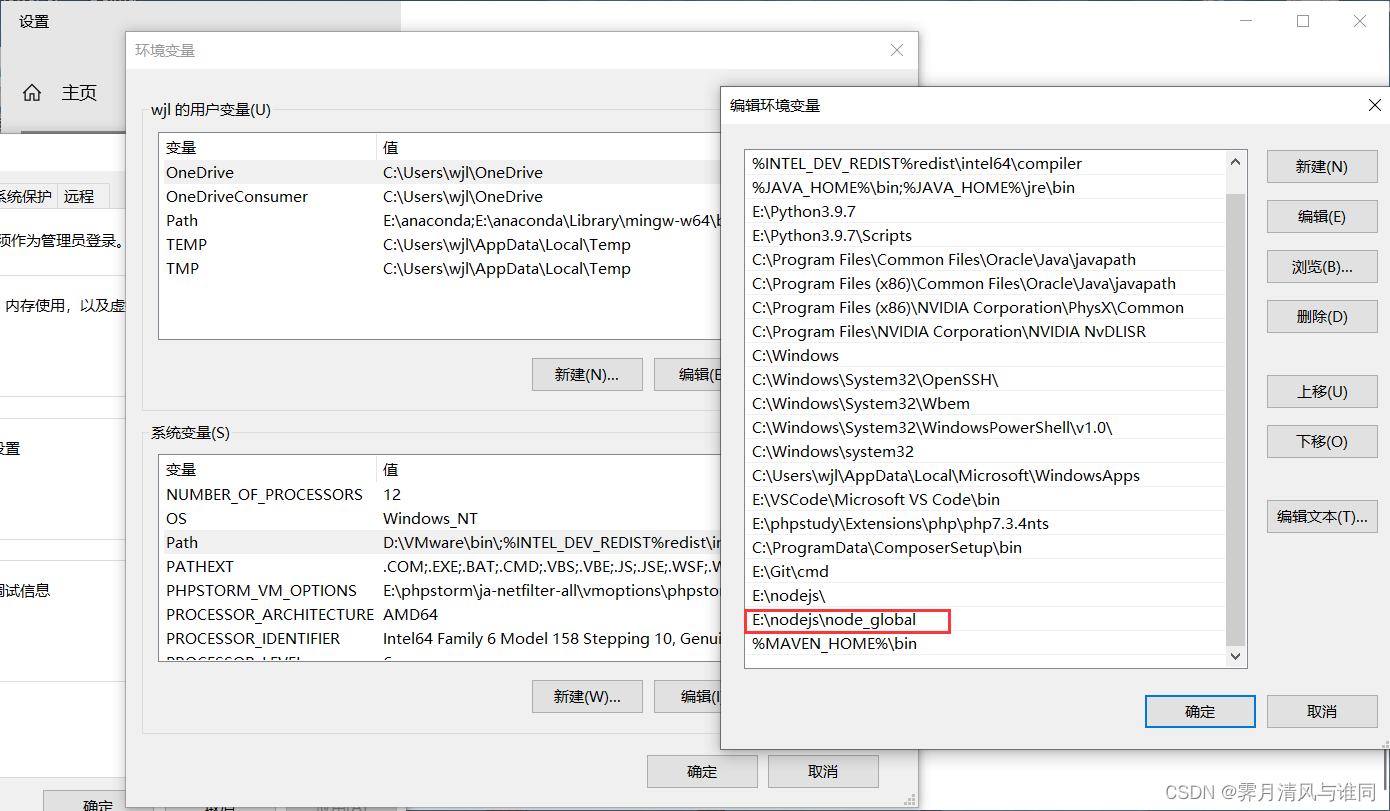Screen dimensions: 1390x811
Task: Select the WindowsApps path entry
Action: click(986, 476)
